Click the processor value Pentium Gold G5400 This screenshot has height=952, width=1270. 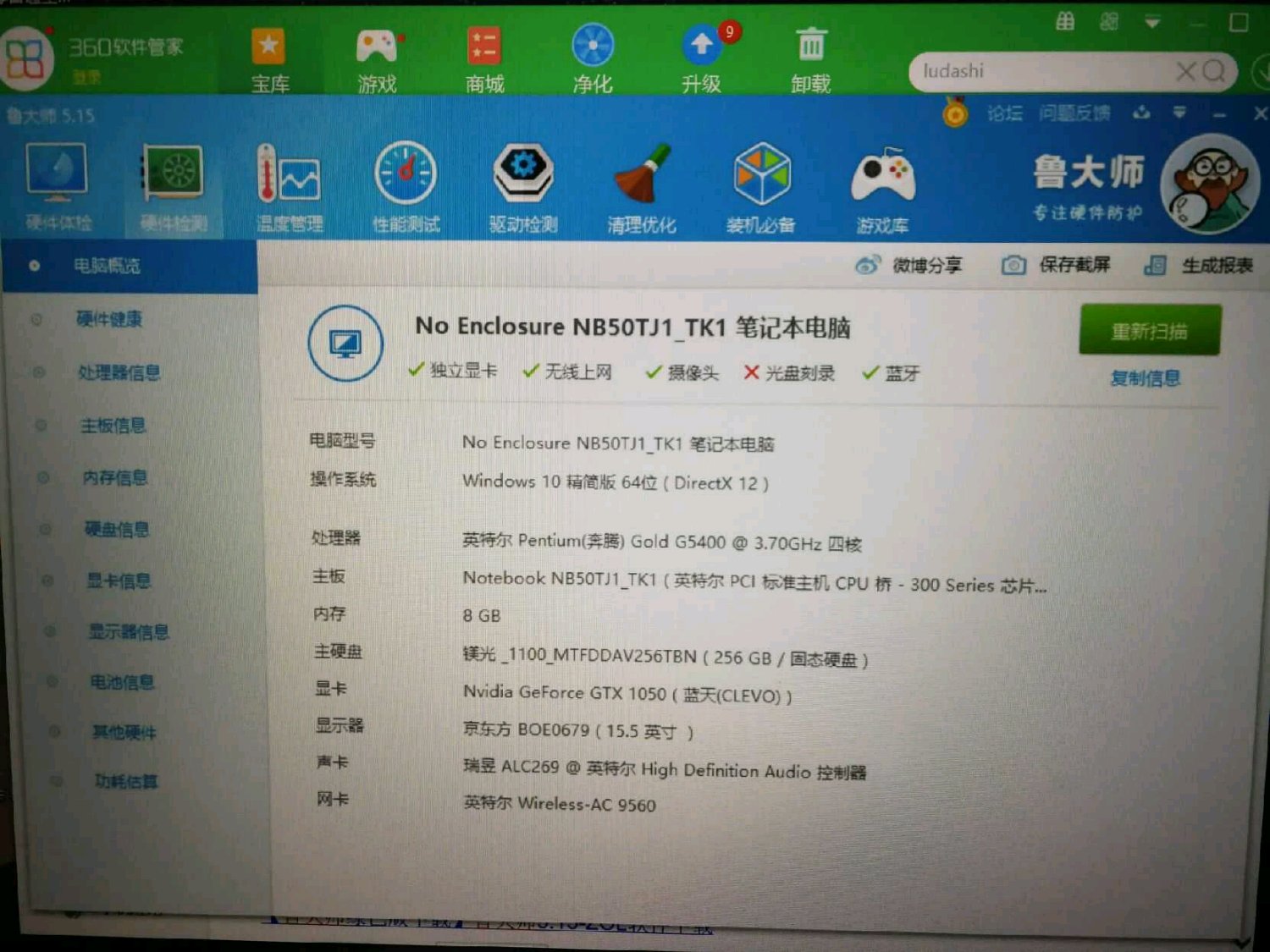(662, 542)
